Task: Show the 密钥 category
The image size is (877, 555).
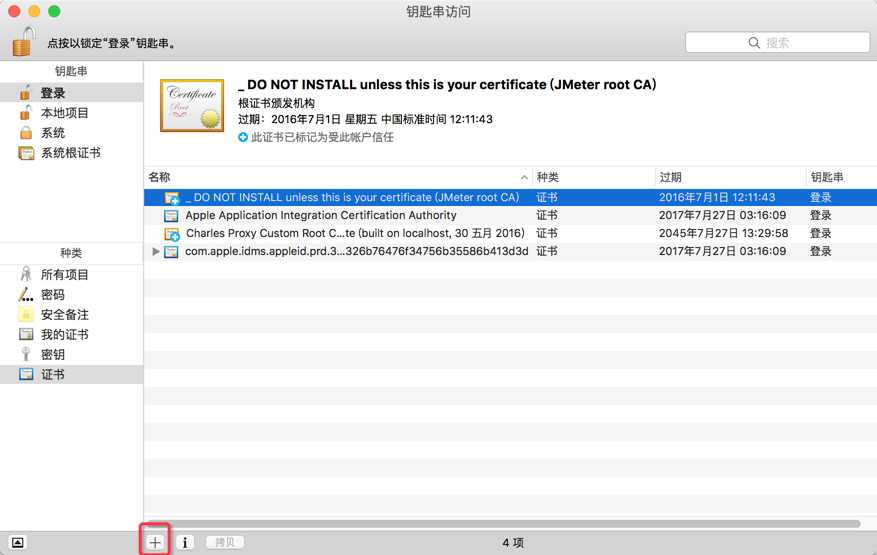Action: [72, 355]
